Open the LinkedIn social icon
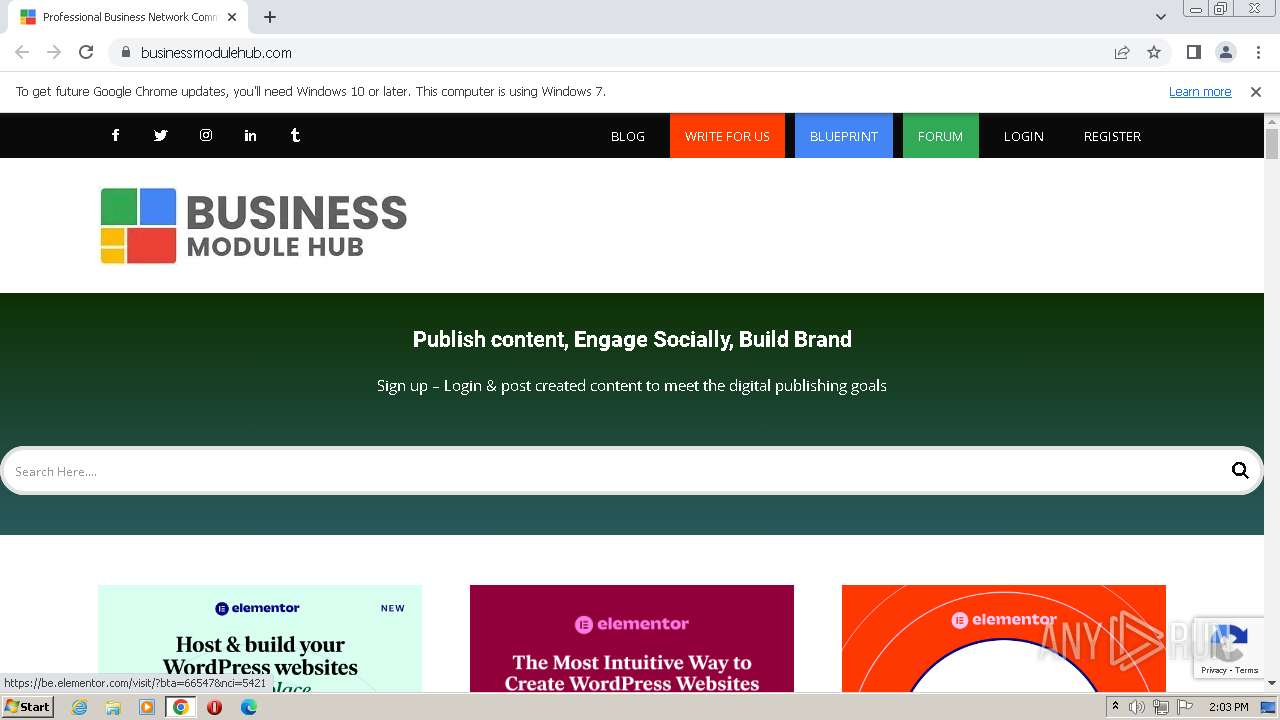The height and width of the screenshot is (720, 1280). tap(250, 135)
